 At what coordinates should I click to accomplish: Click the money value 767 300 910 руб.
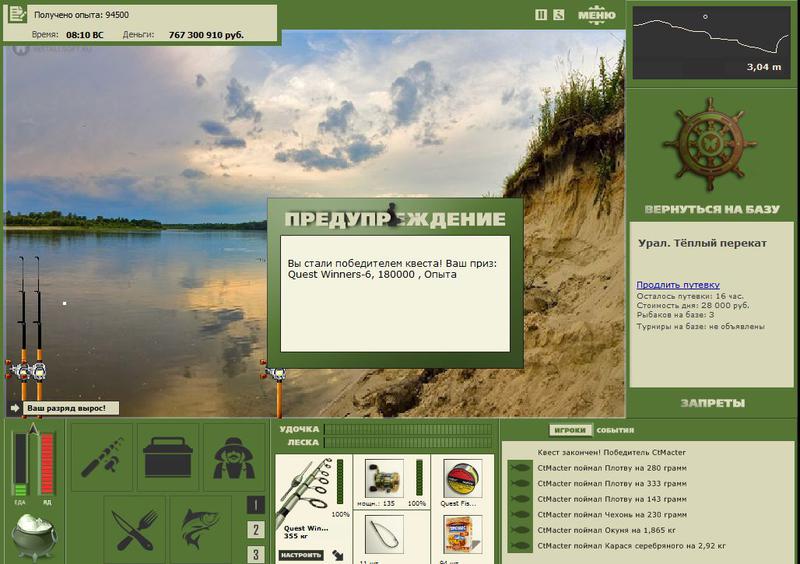tap(206, 35)
